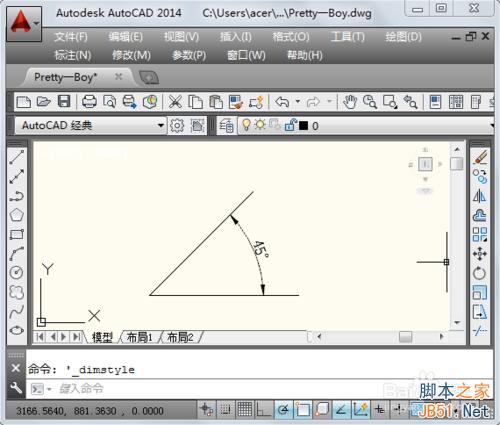
Task: Click the Mirror tool
Action: 480,196
